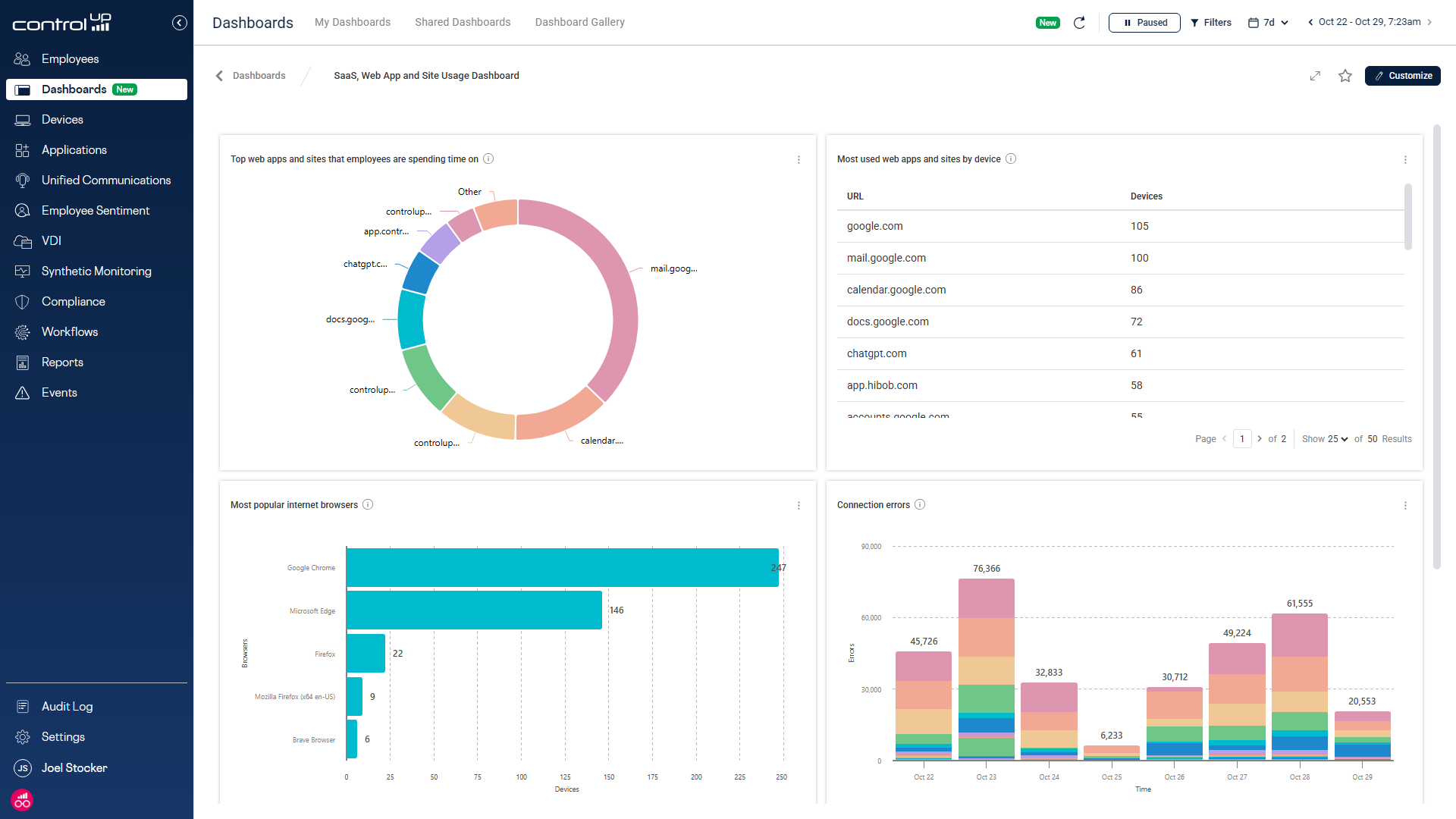Image resolution: width=1456 pixels, height=819 pixels.
Task: View info tooltip for Connection errors widget
Action: coord(920,504)
